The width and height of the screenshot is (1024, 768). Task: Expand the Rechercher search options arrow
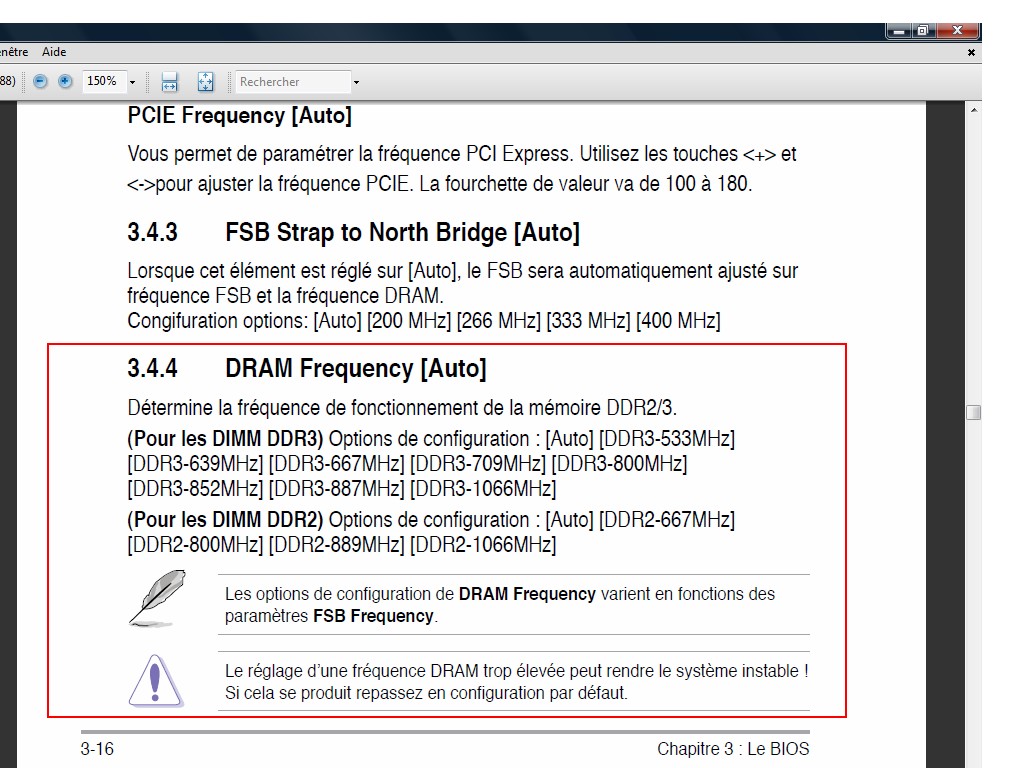pyautogui.click(x=356, y=82)
